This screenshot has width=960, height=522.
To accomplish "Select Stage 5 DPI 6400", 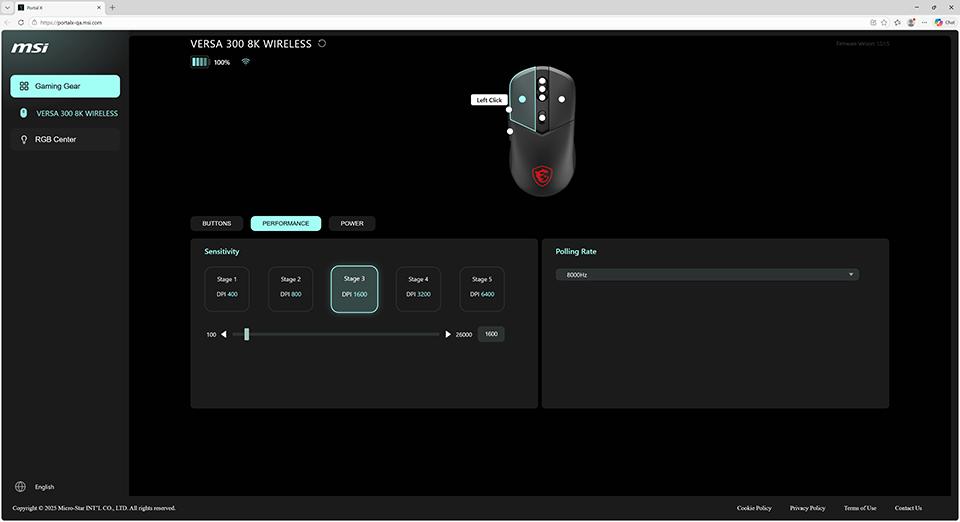I will pyautogui.click(x=482, y=289).
